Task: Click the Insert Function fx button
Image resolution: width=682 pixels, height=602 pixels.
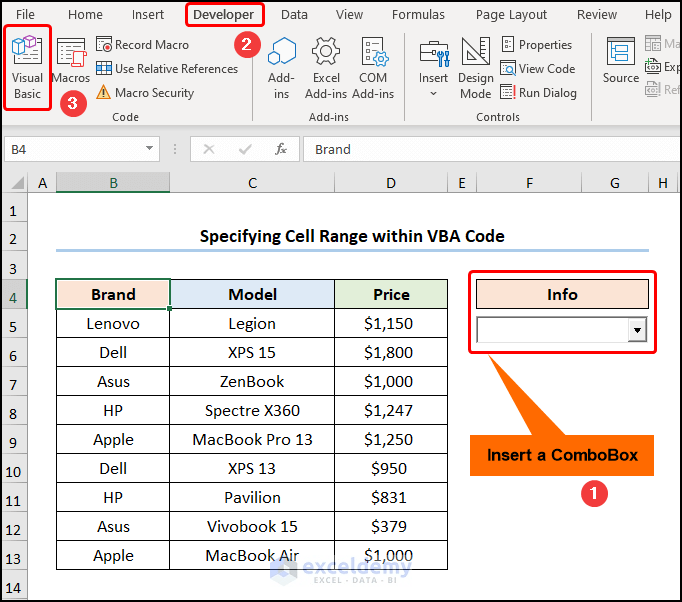Action: (281, 149)
